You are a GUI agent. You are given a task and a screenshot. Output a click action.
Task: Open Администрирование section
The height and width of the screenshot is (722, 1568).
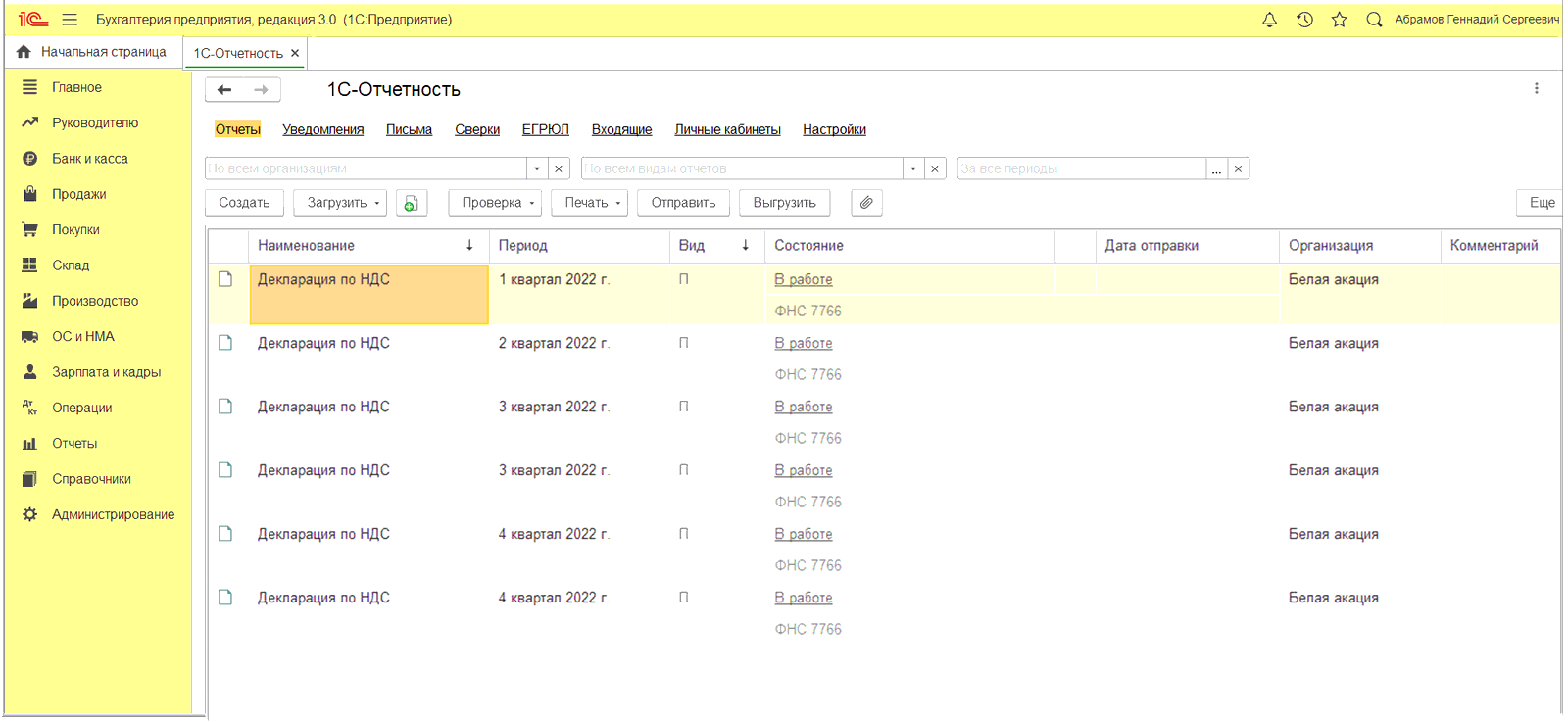coord(113,514)
